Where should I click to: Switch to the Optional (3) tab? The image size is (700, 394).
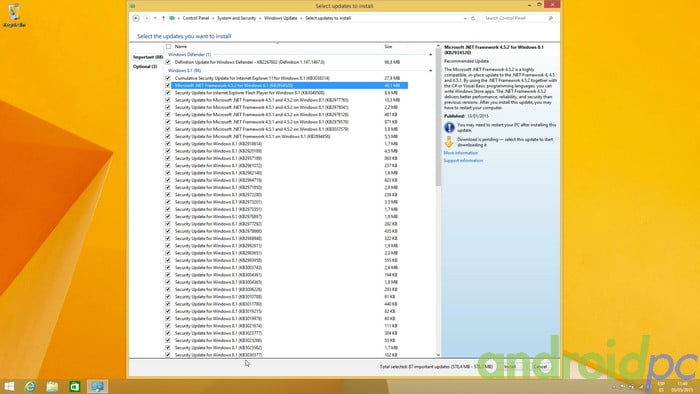point(145,66)
